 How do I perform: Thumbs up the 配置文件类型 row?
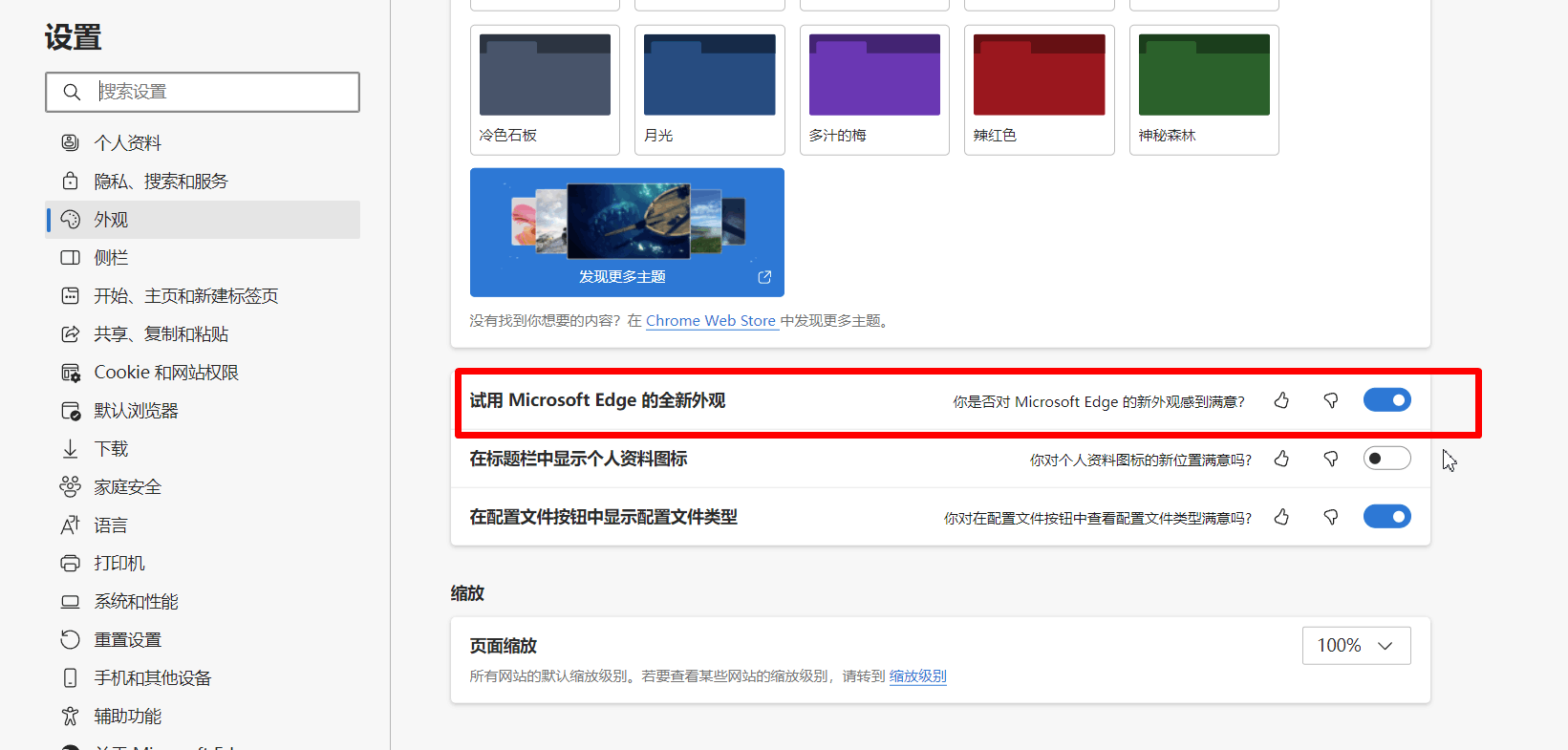[x=1281, y=517]
